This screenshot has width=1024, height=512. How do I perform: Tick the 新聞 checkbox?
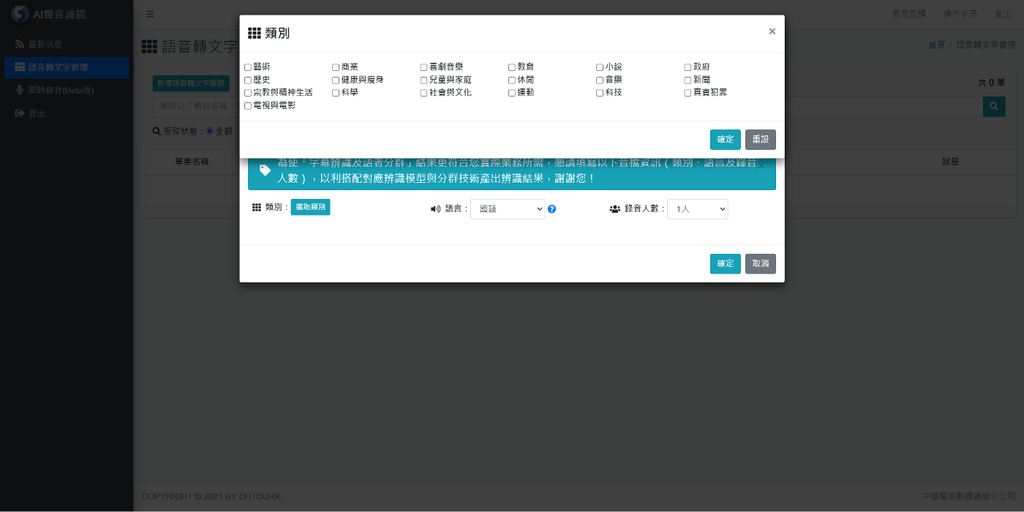688,80
